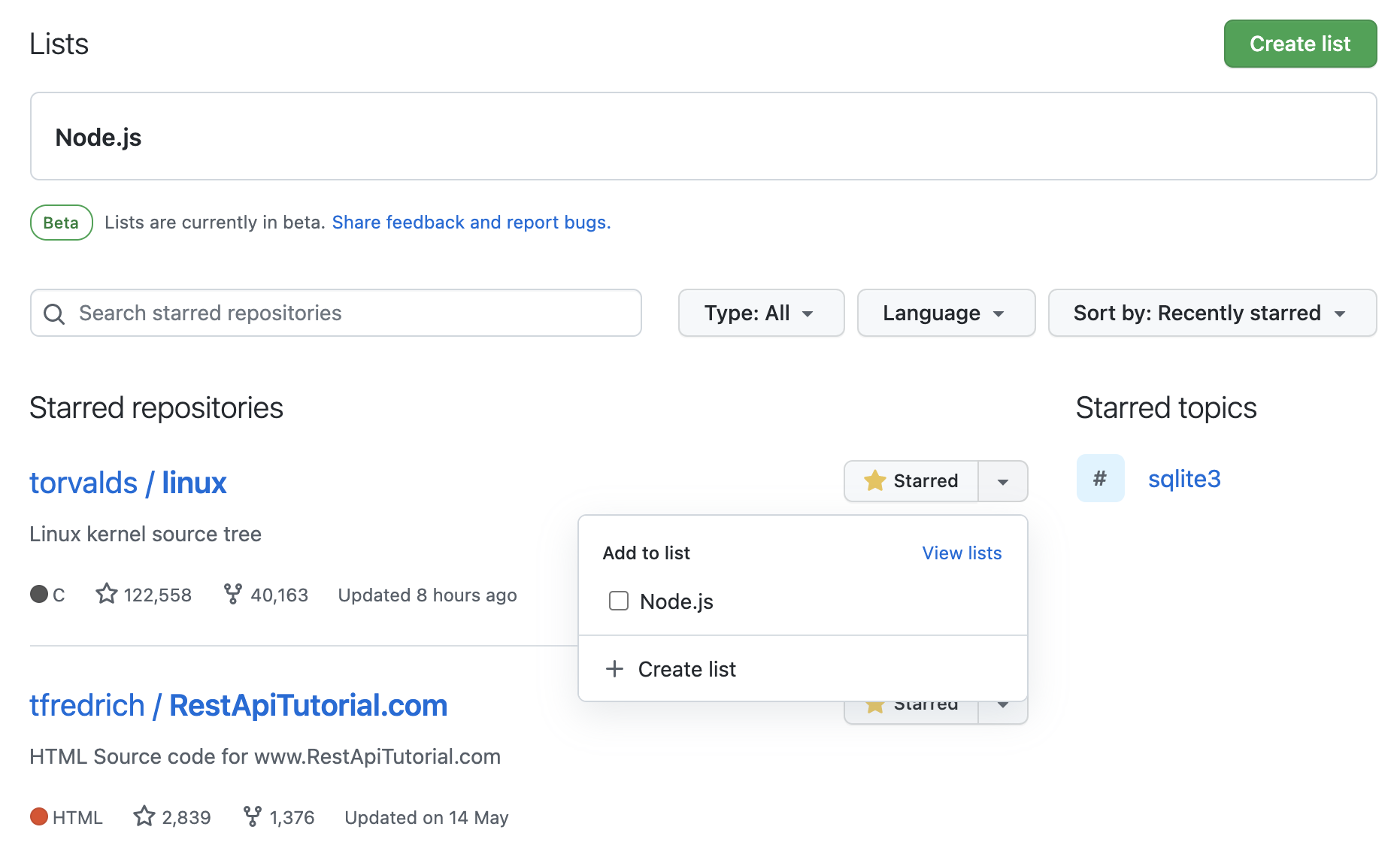Viewport: 1400px width, 842px height.
Task: Open Sort by: Recently starred dropdown
Action: pyautogui.click(x=1212, y=313)
